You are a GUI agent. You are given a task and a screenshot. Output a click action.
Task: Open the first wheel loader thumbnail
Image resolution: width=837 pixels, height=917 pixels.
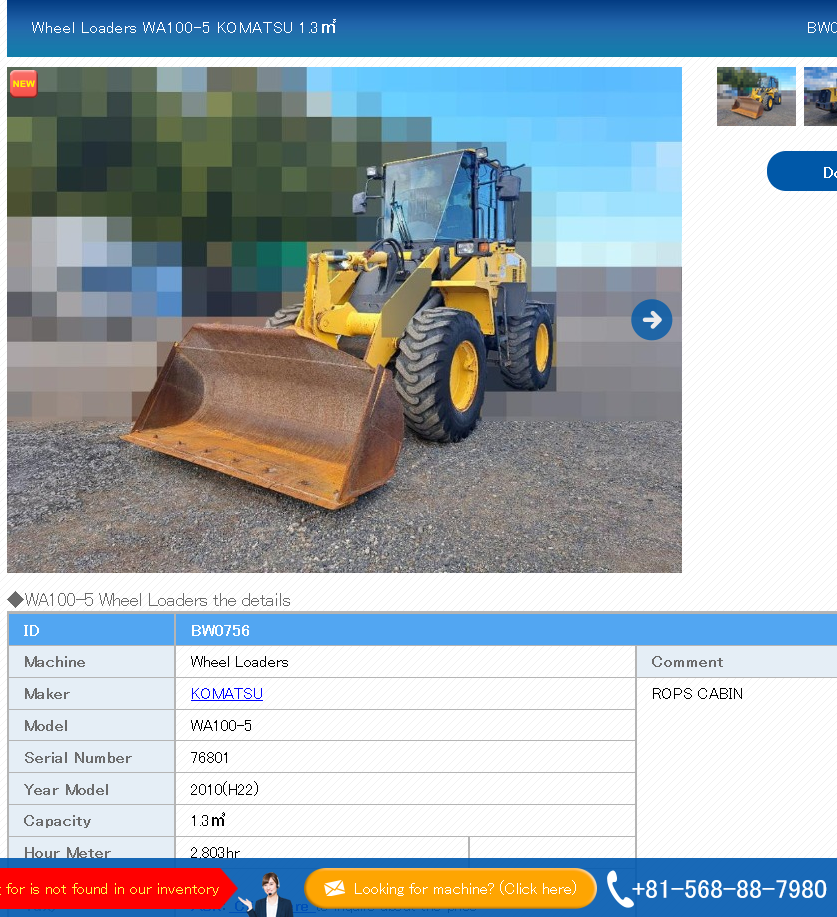click(756, 96)
